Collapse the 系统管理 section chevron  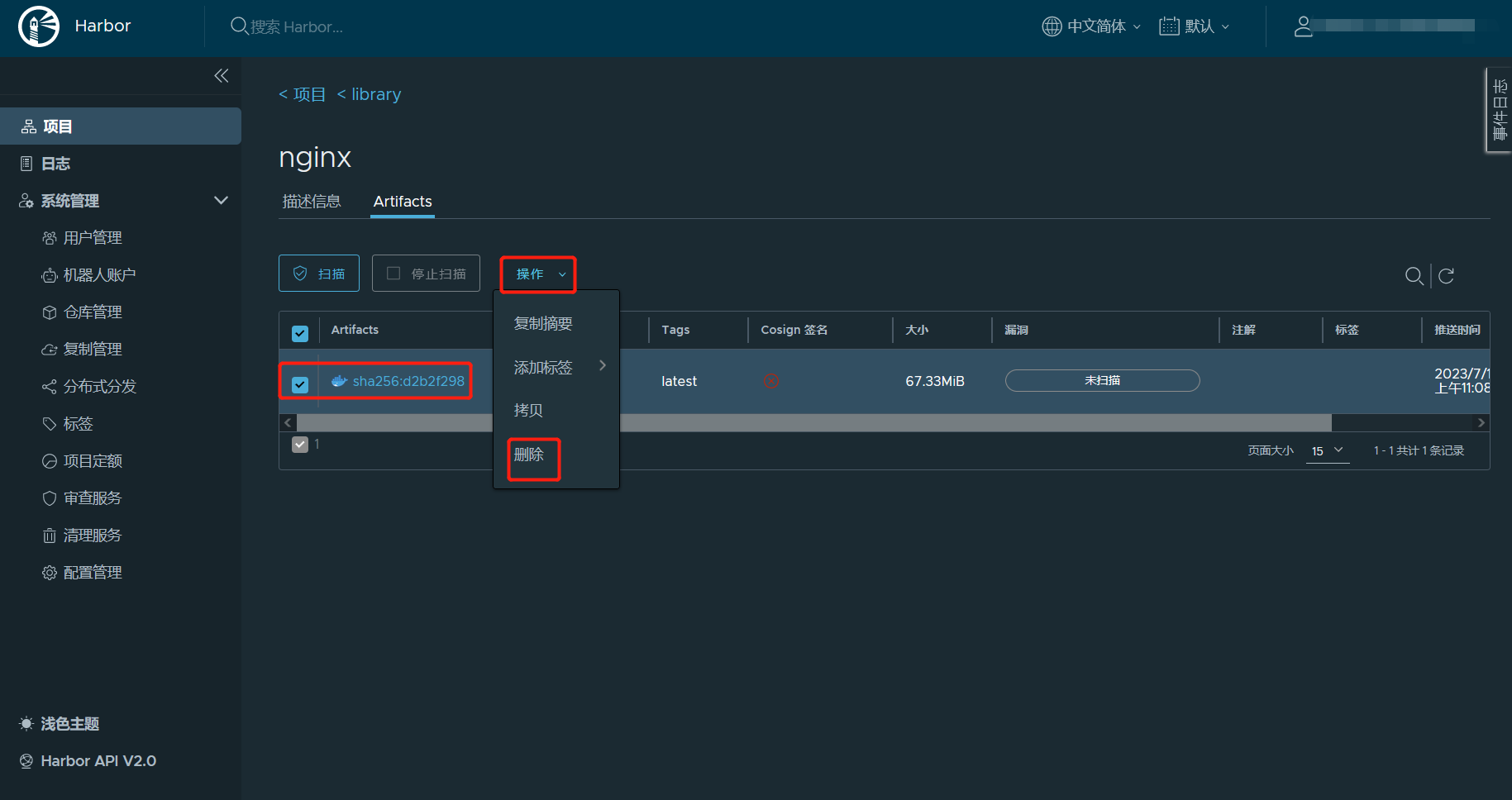point(221,200)
